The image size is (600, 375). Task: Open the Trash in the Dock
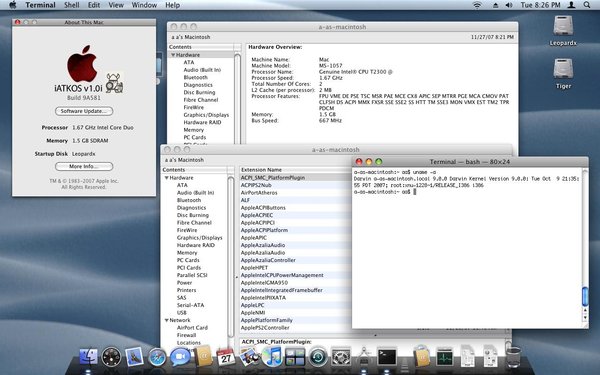[x=513, y=357]
